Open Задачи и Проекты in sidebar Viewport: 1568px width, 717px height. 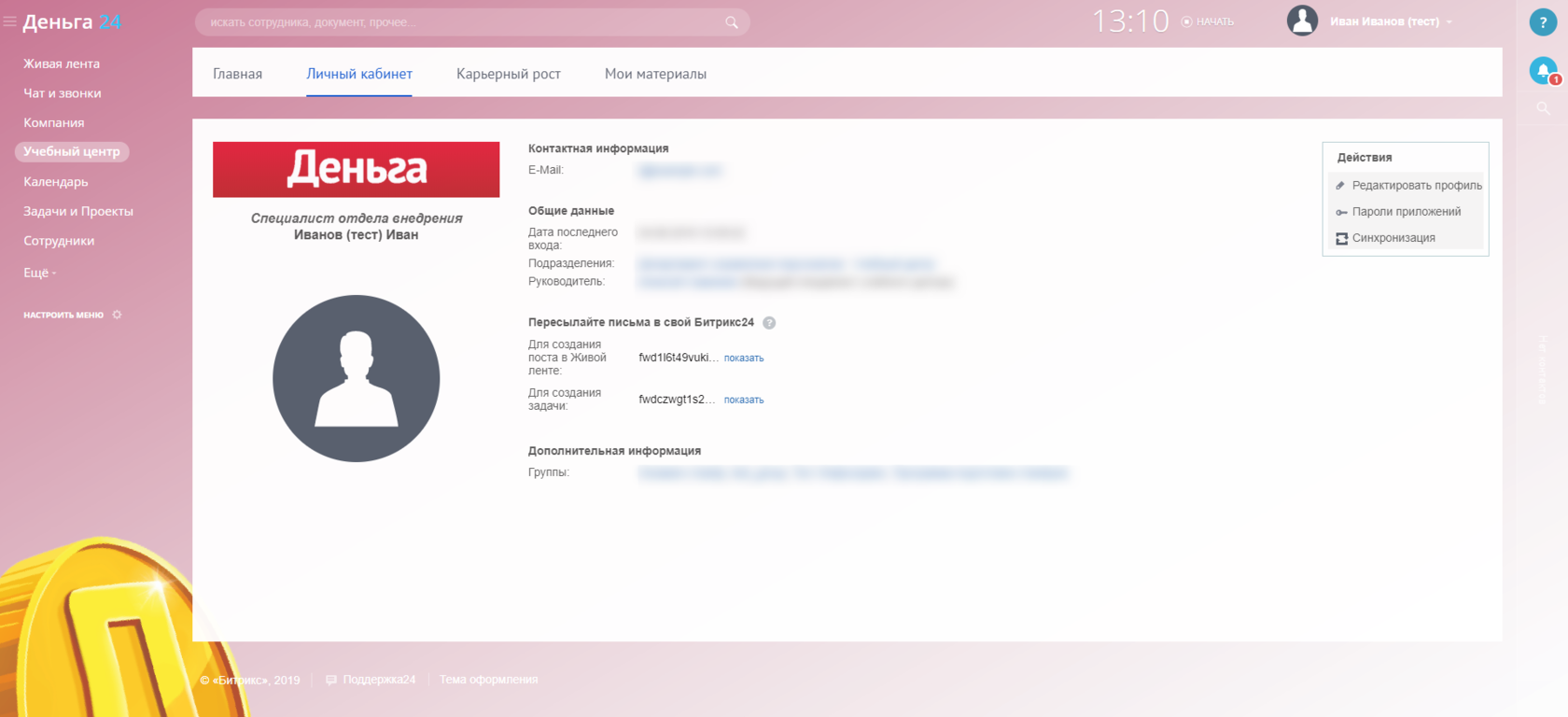[78, 211]
